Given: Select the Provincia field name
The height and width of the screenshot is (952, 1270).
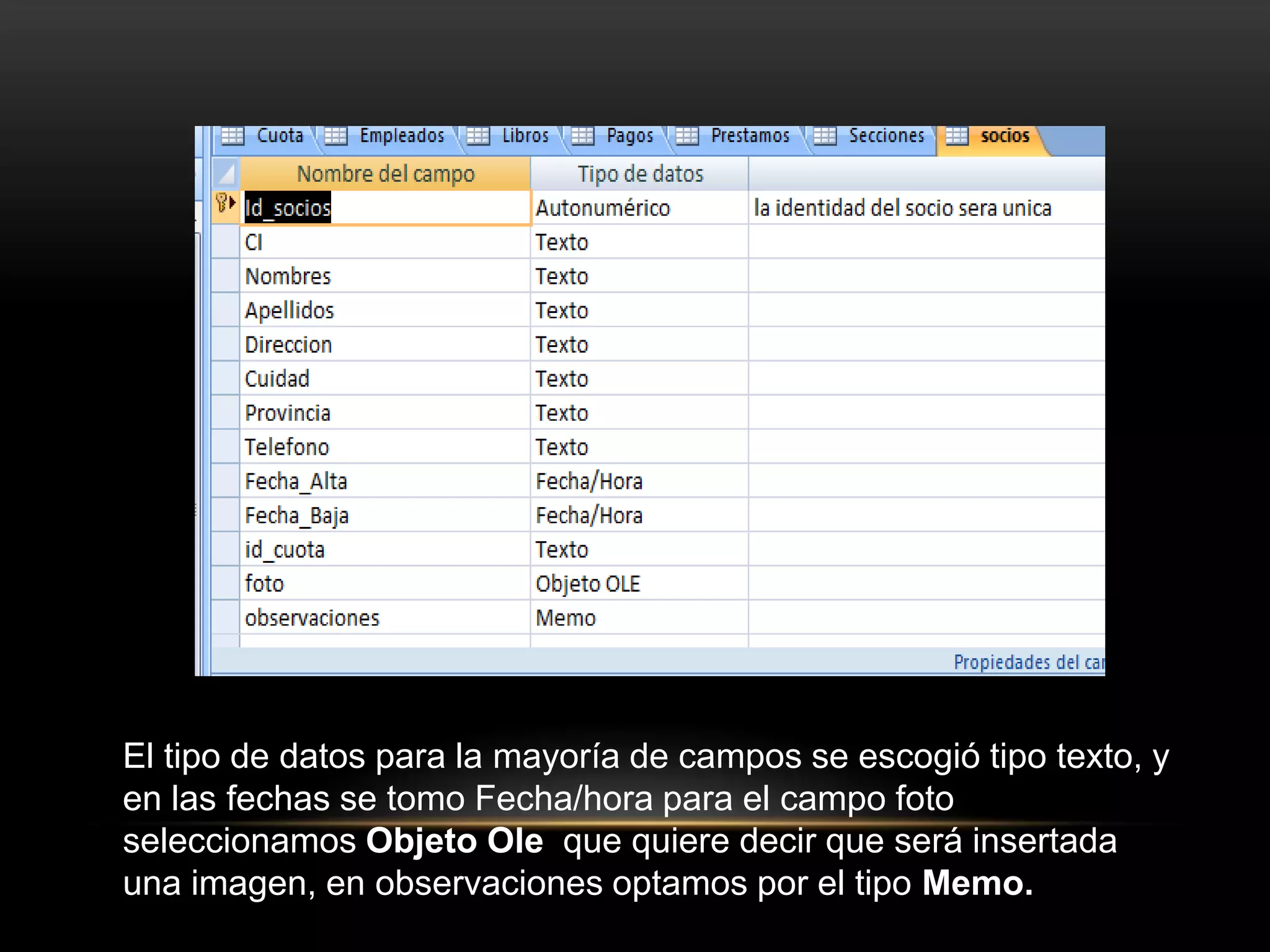Looking at the screenshot, I should (x=385, y=412).
